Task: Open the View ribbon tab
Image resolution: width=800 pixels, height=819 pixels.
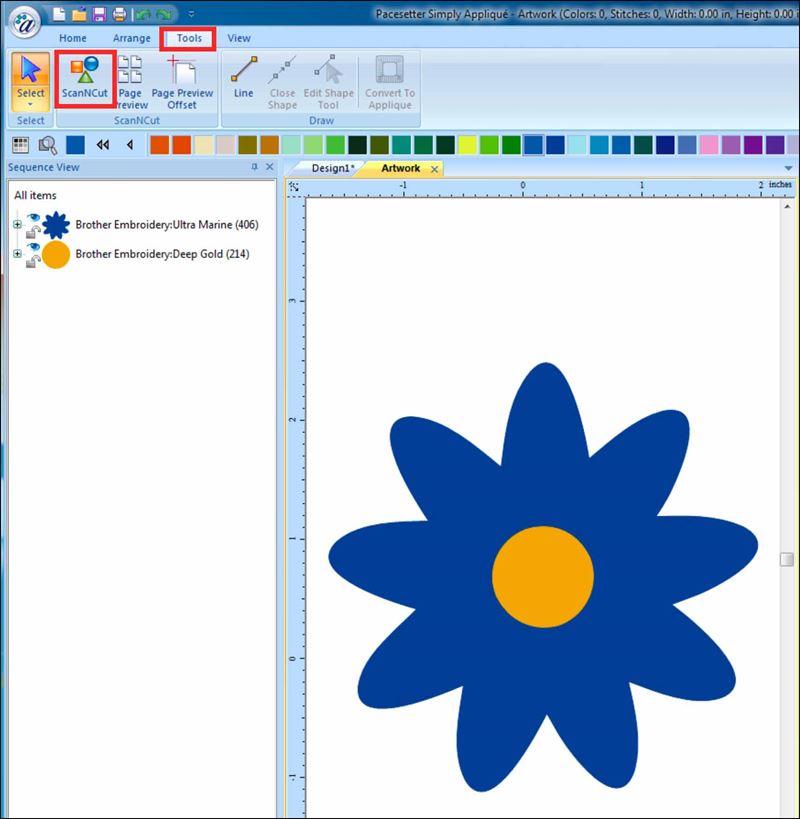Action: tap(239, 38)
